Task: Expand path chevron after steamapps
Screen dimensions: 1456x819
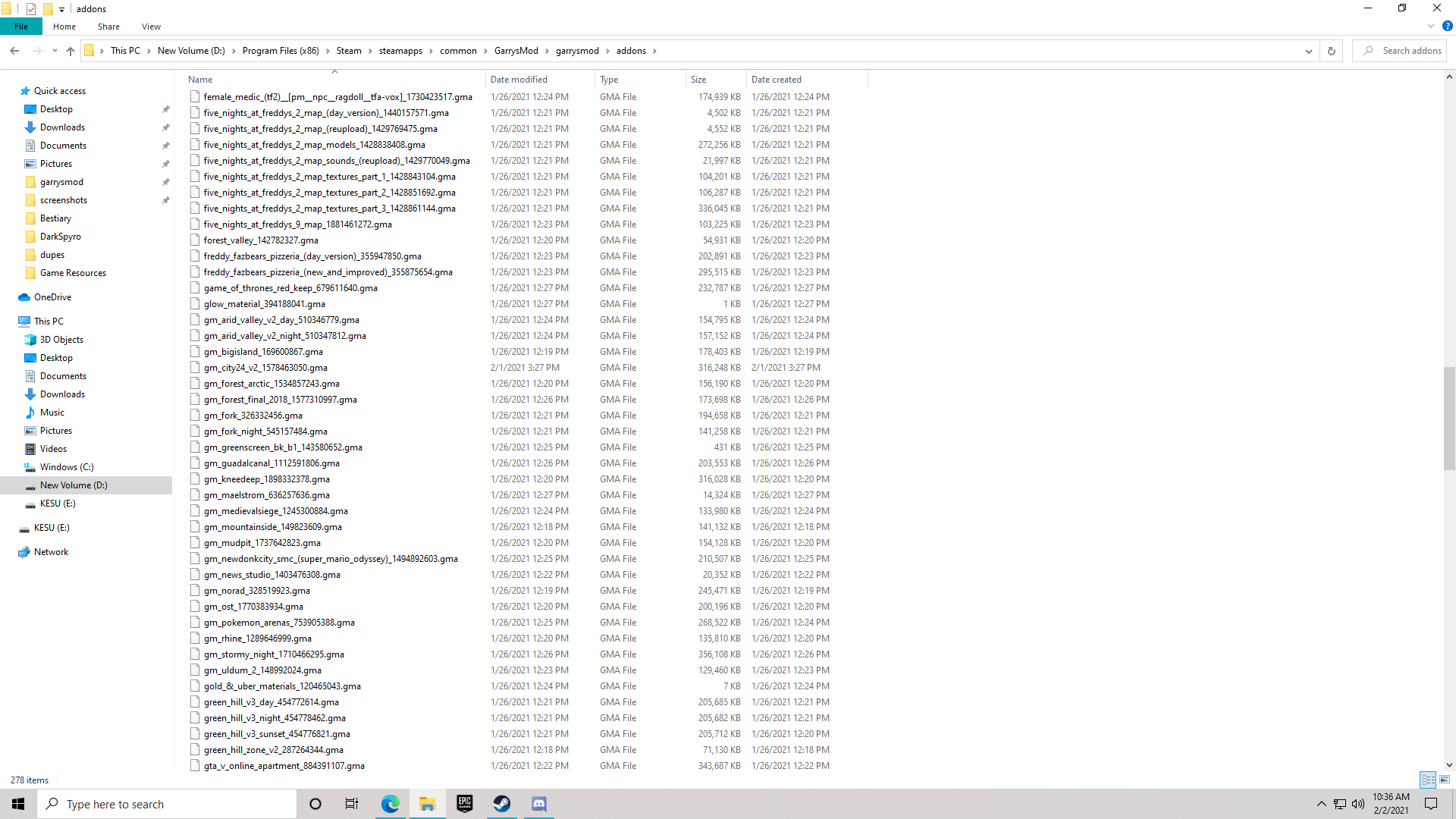Action: pyautogui.click(x=431, y=51)
